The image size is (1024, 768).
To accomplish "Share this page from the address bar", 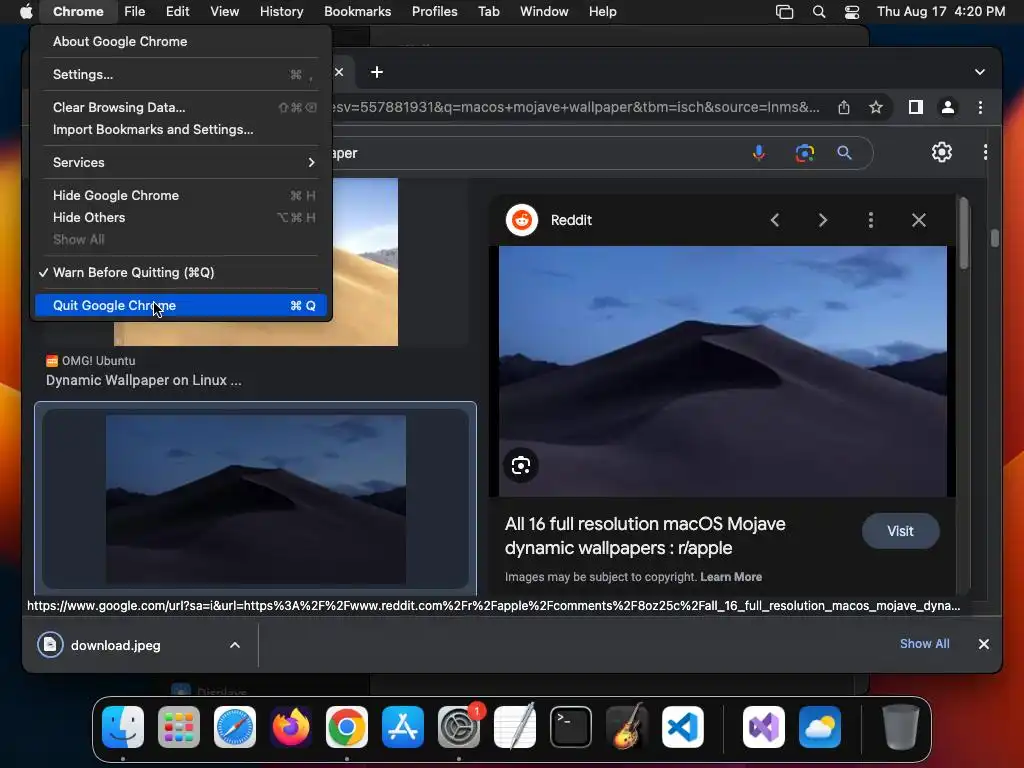I will coord(844,107).
